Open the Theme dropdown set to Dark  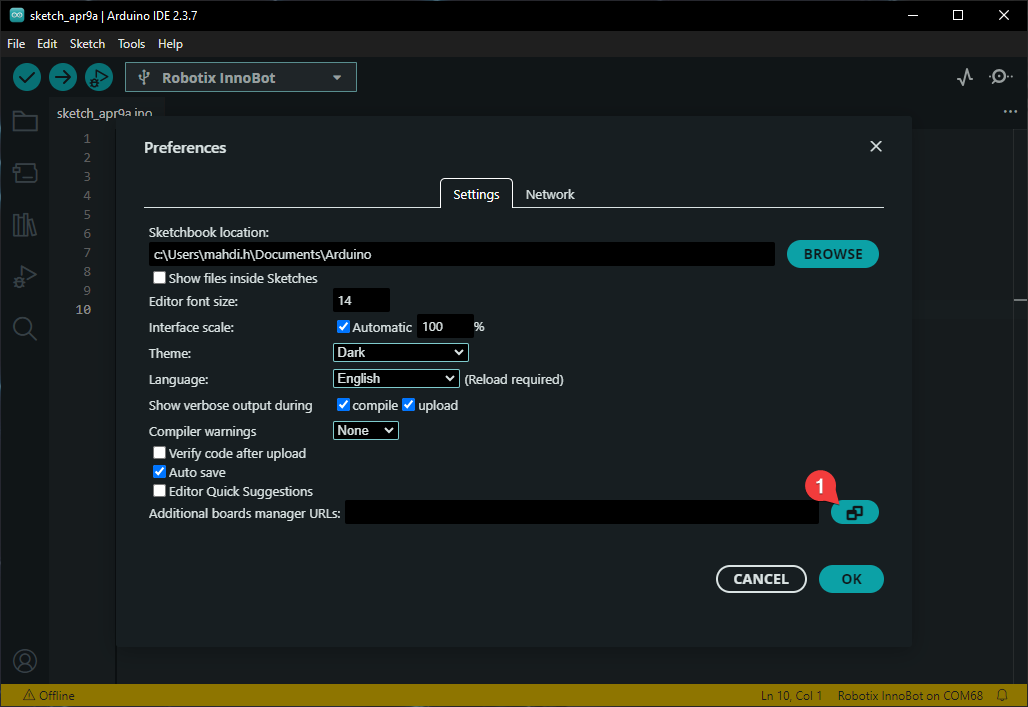(400, 352)
